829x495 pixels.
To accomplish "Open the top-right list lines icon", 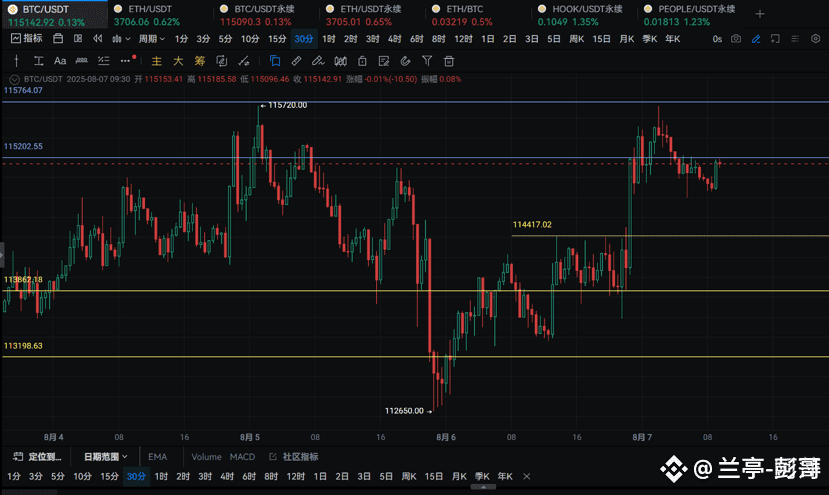I will pos(795,39).
